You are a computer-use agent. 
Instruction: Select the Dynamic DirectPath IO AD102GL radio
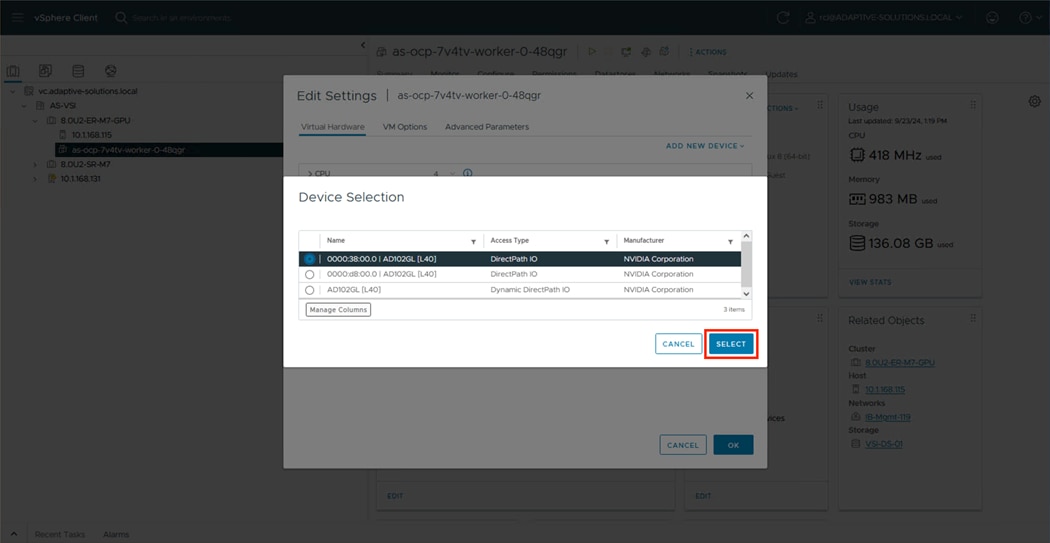coord(310,290)
